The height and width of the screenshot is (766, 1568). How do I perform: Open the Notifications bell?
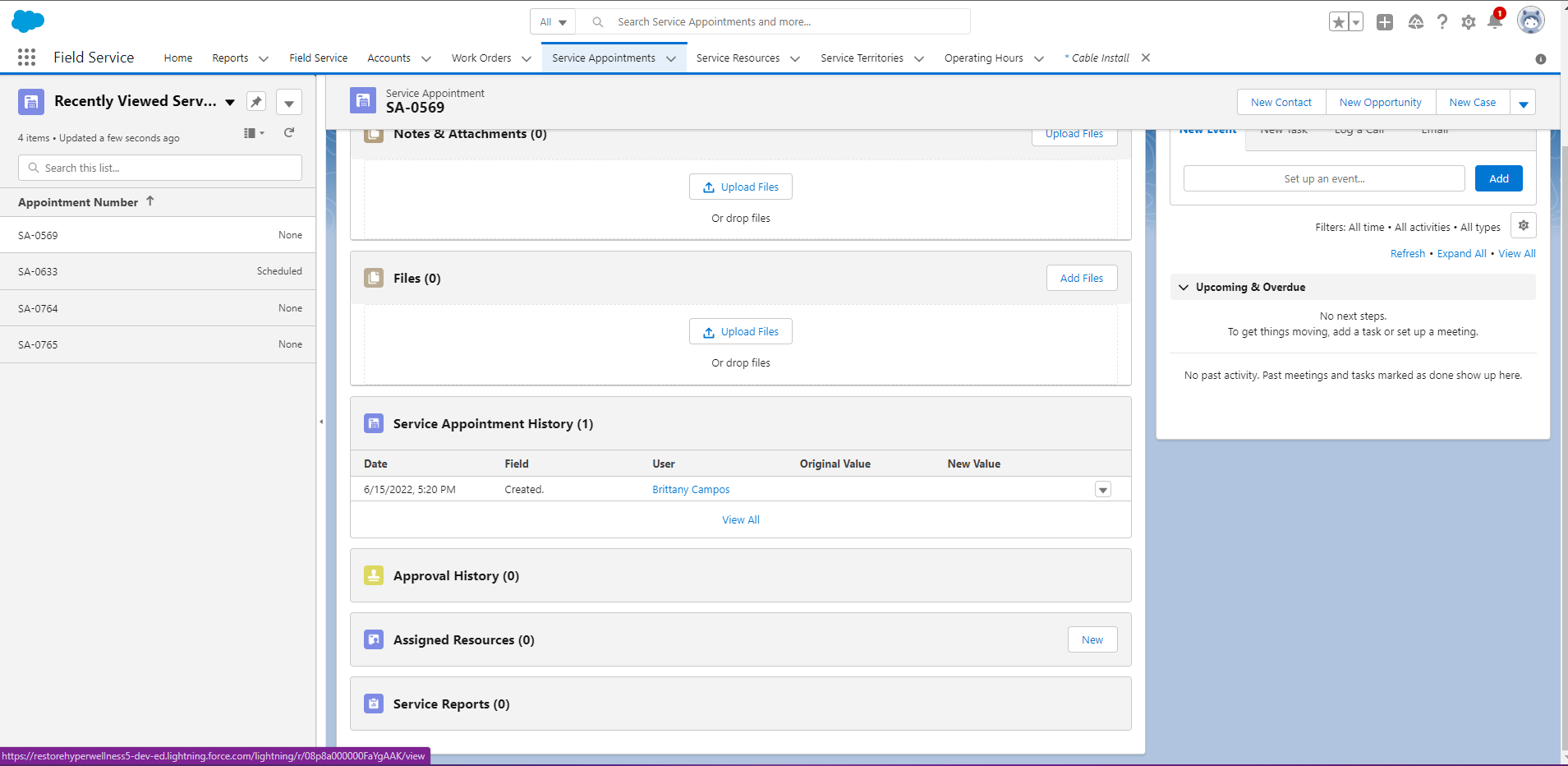pyautogui.click(x=1495, y=21)
